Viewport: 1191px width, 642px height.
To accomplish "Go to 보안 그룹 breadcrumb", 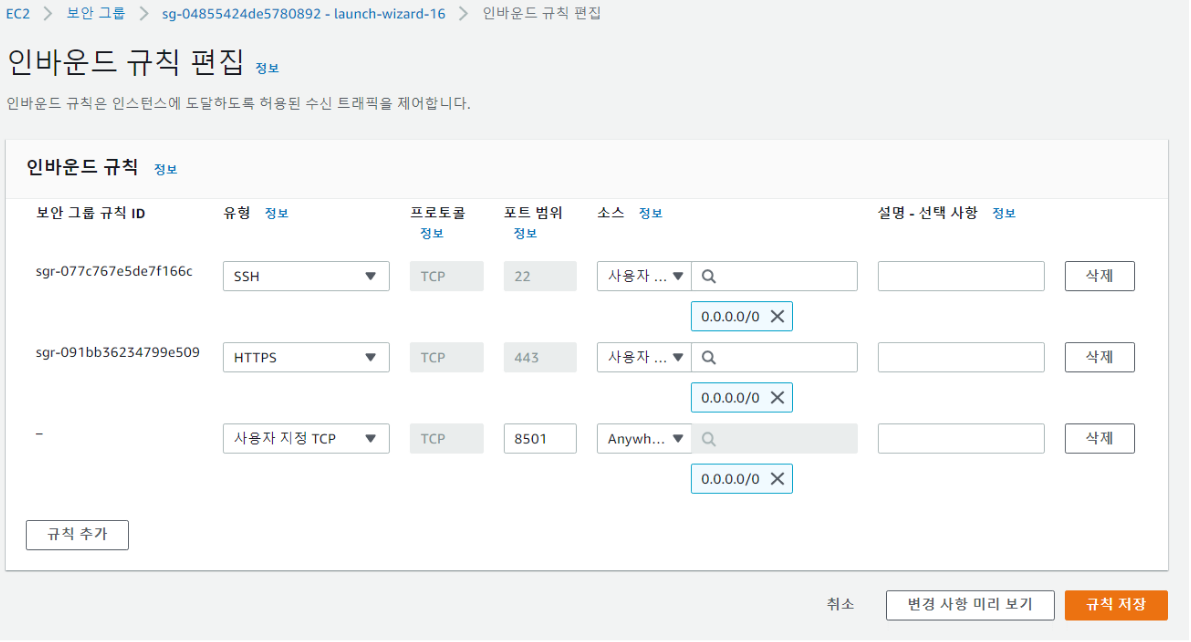I will pyautogui.click(x=96, y=14).
